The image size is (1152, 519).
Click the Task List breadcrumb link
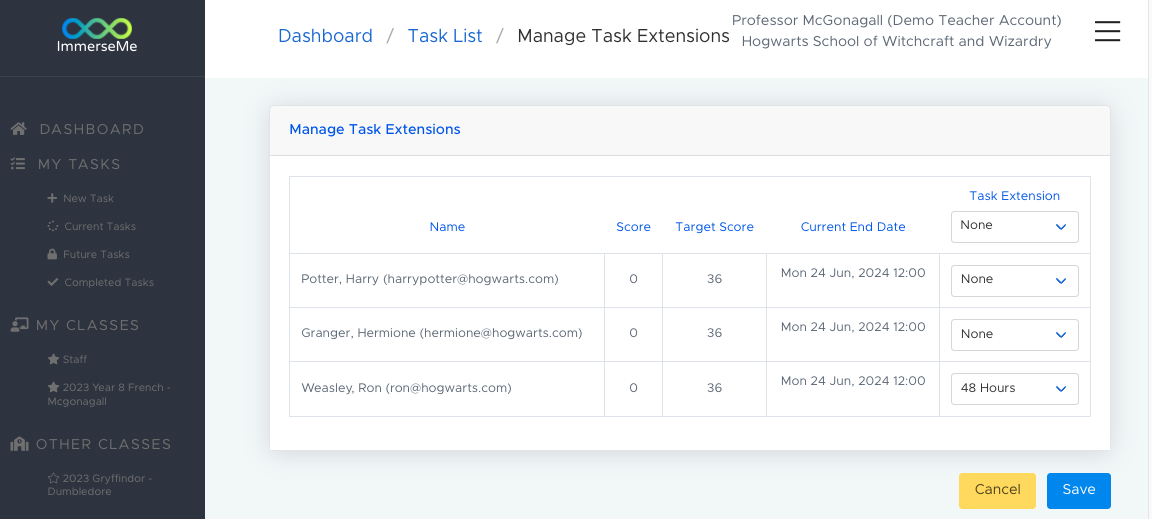[x=445, y=35]
